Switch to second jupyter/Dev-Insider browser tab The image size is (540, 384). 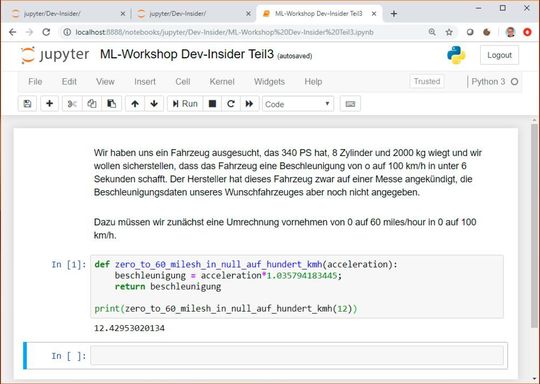pyautogui.click(x=193, y=14)
